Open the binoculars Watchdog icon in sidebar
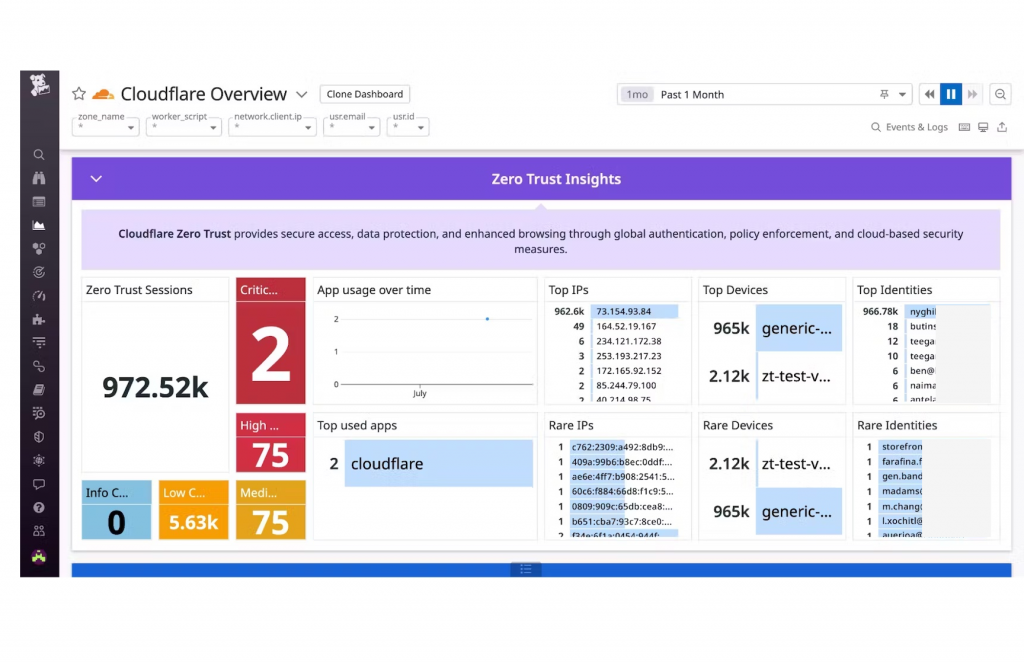The image size is (1024, 662). coord(39,178)
